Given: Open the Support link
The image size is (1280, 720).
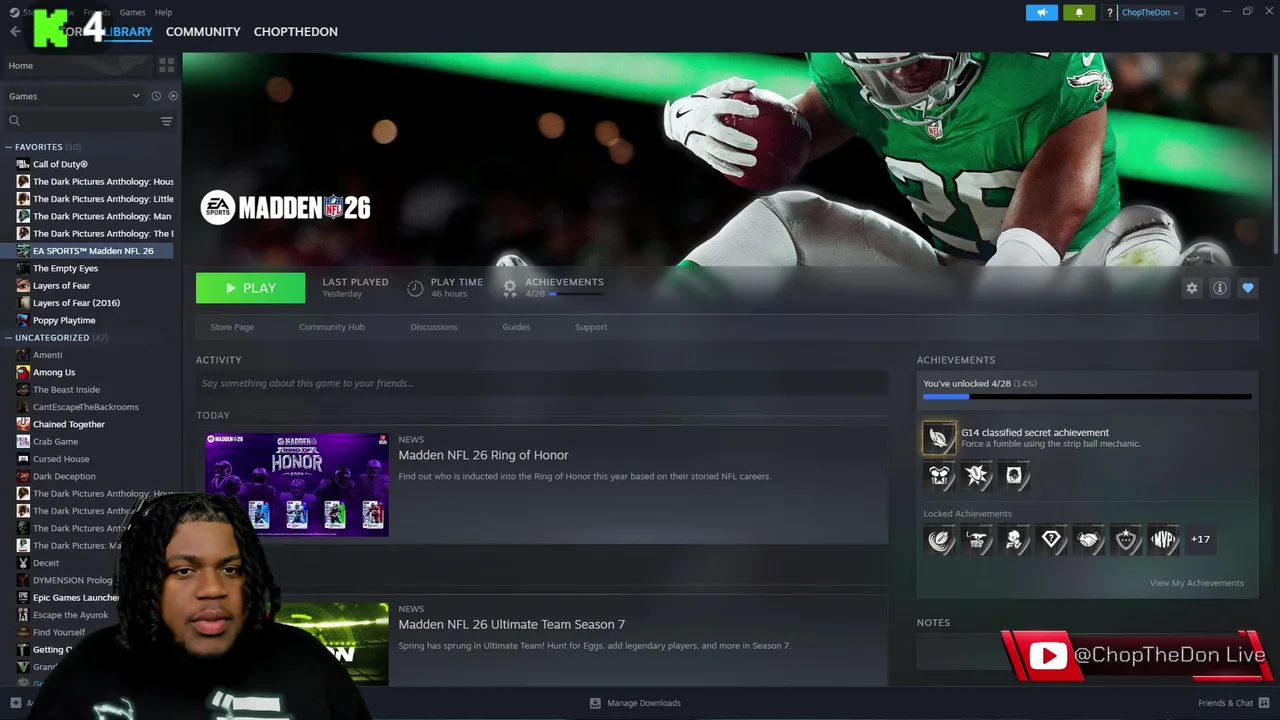Looking at the screenshot, I should [591, 327].
